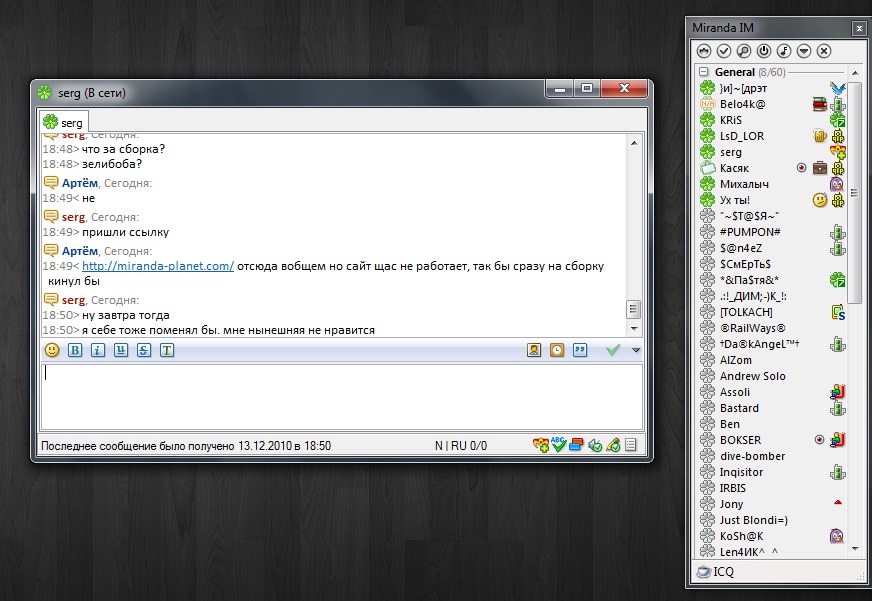The height and width of the screenshot is (601, 872).
Task: Open contact dive-bomber
Action: 752,456
